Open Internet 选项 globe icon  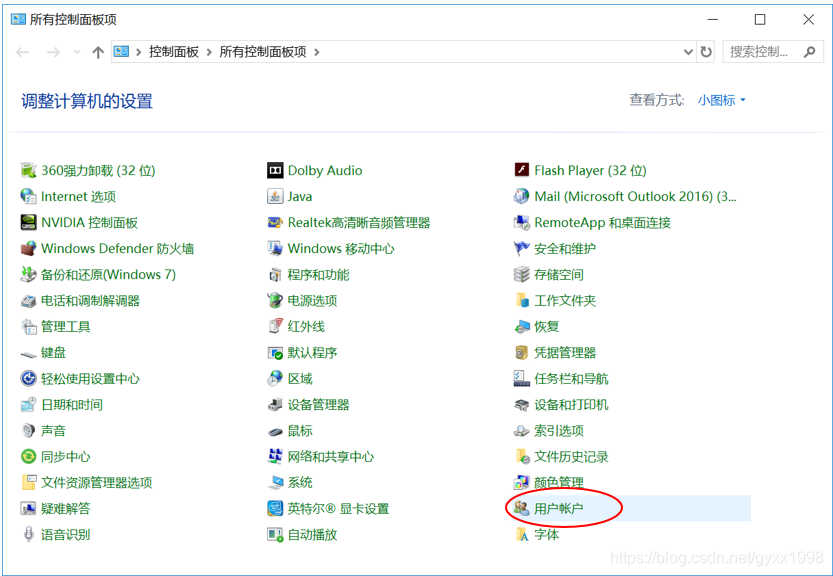pos(28,197)
